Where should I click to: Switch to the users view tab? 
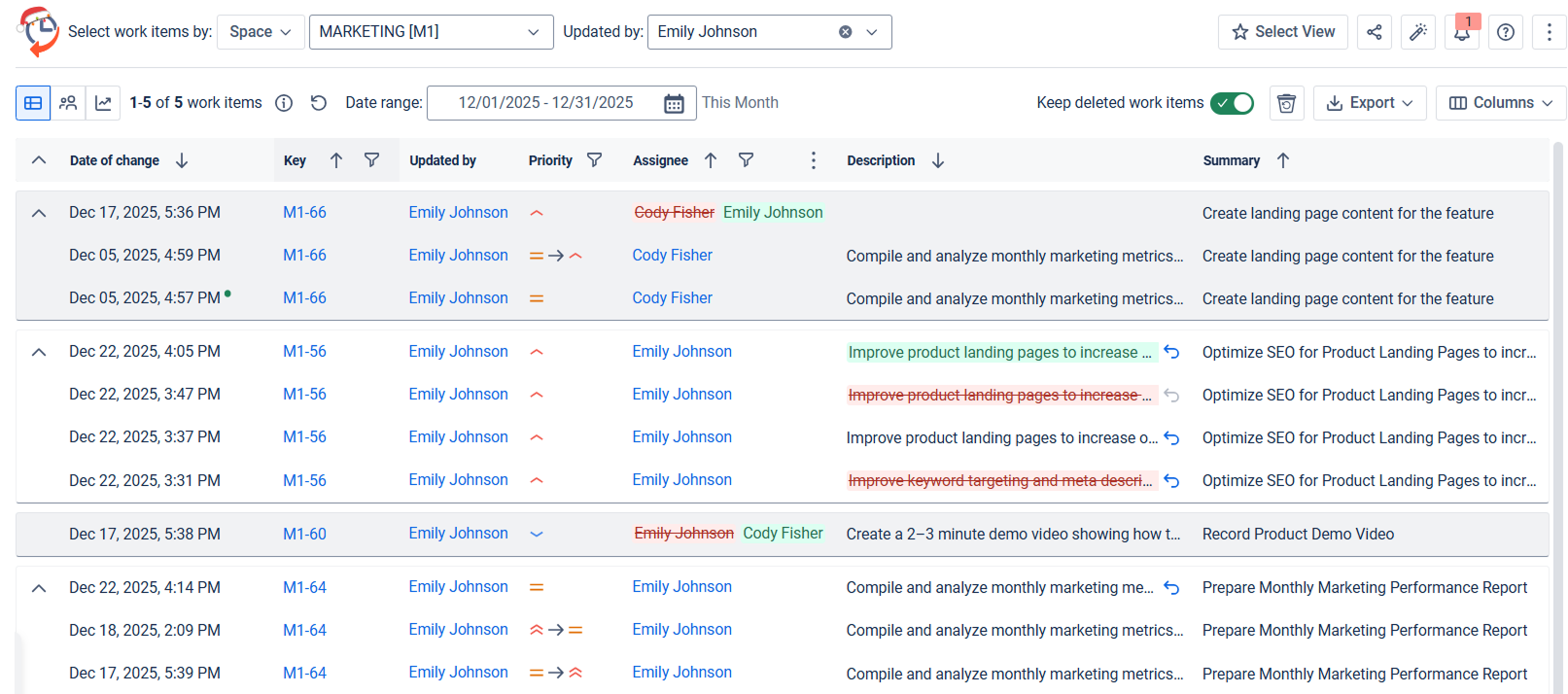pyautogui.click(x=68, y=103)
